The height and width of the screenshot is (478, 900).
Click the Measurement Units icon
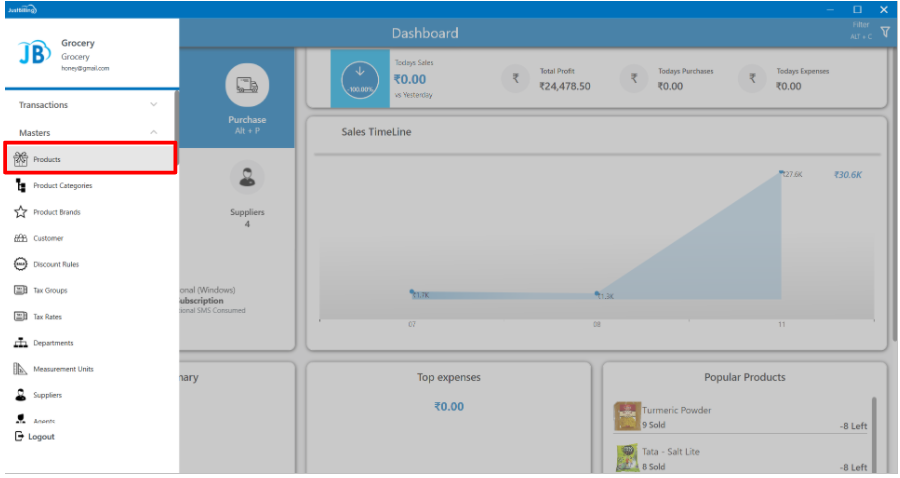21,369
